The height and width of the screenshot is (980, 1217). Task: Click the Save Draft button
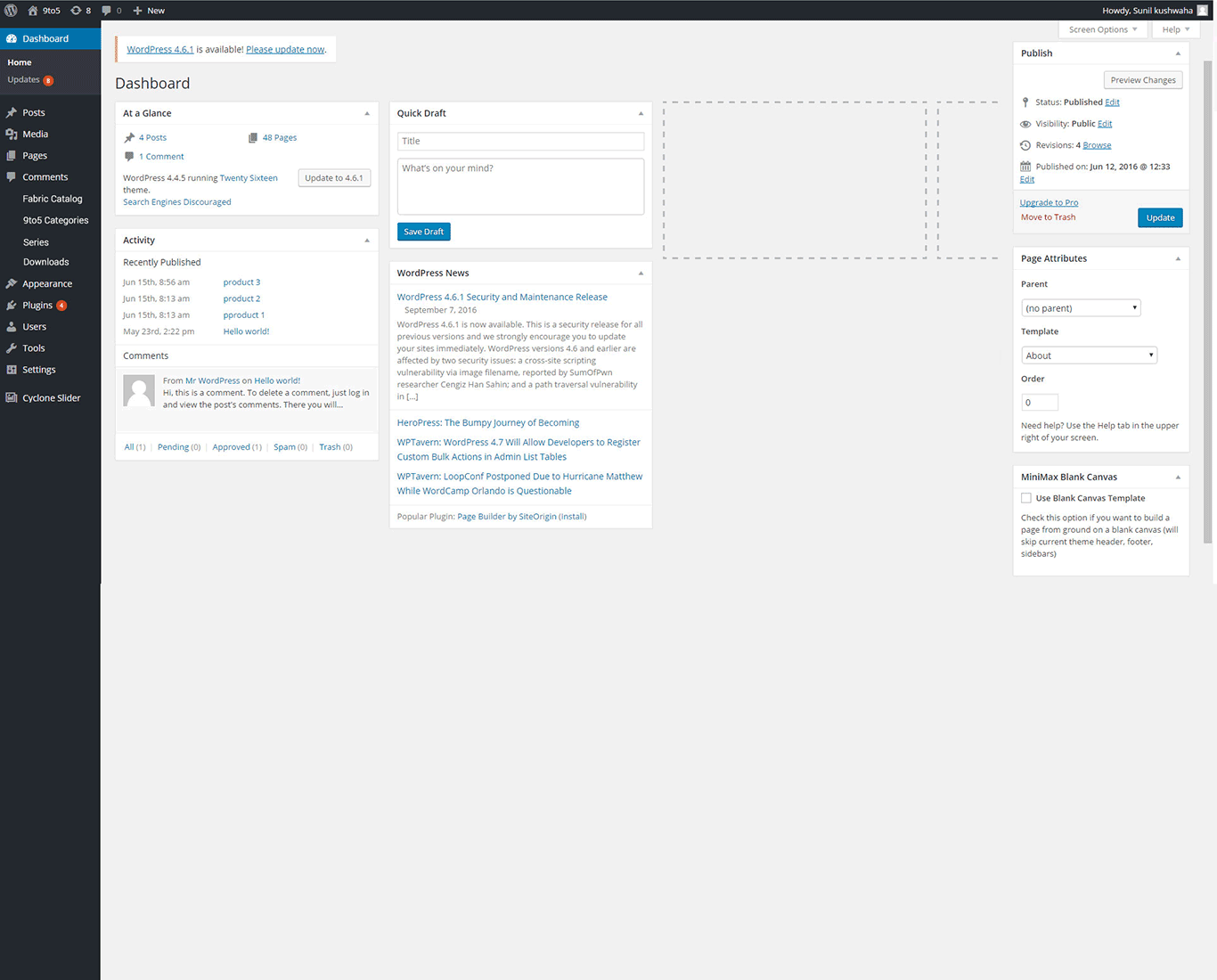click(x=423, y=232)
